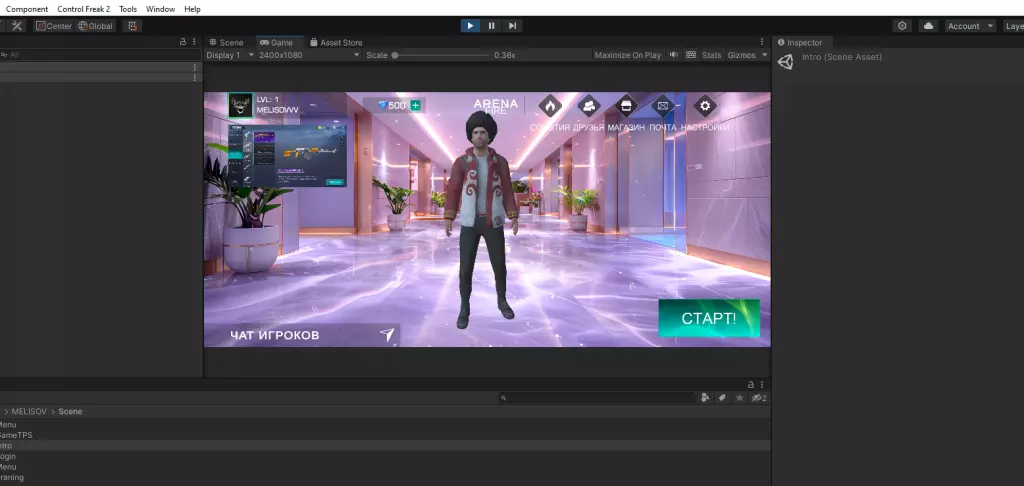This screenshot has height=486, width=1024.
Task: Click the Pause button in the toolbar
Action: point(491,26)
